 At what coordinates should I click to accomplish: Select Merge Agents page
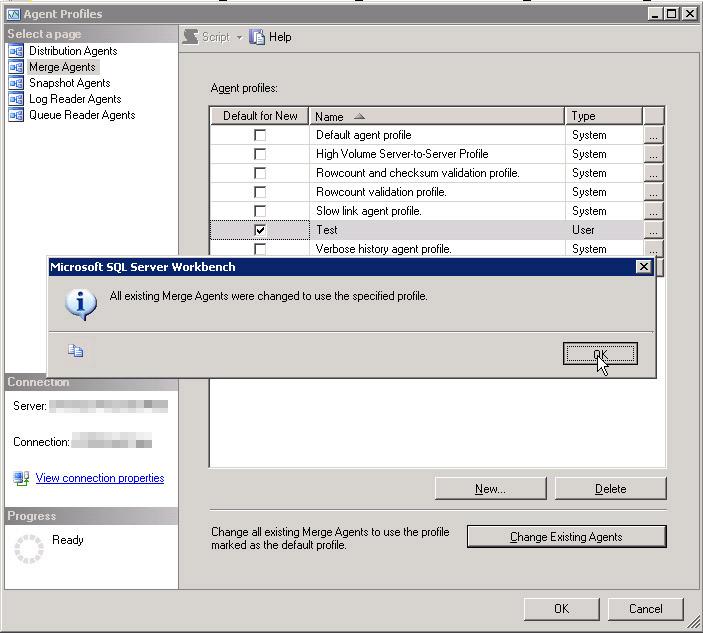point(62,67)
